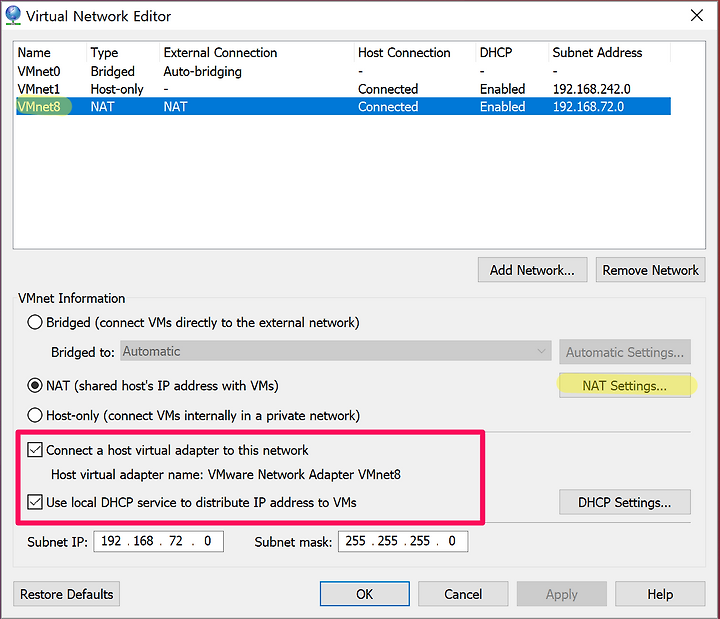Select the Bridged radio button
720x619 pixels.
(35, 322)
